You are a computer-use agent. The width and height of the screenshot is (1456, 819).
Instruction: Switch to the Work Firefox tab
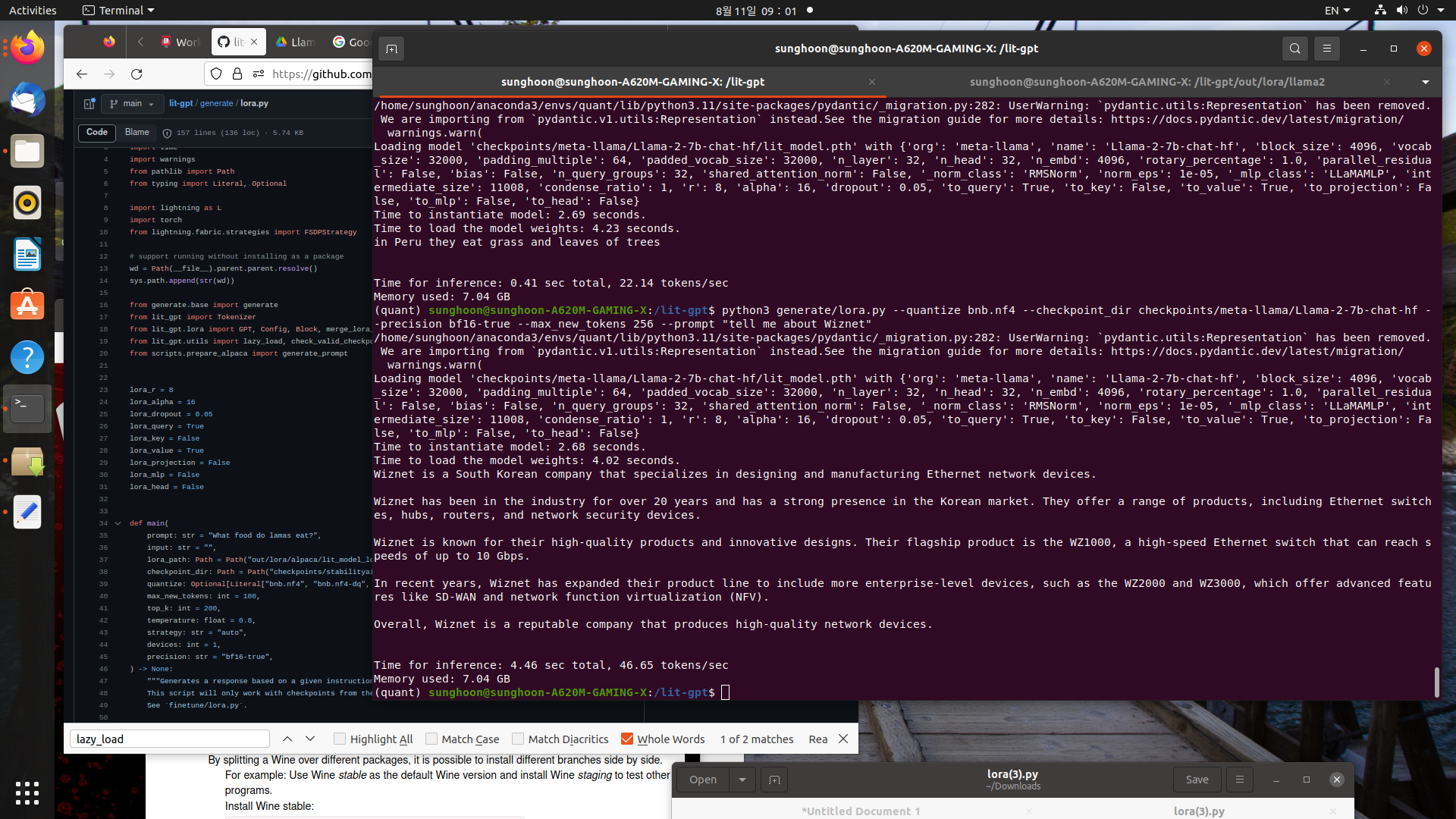click(180, 42)
